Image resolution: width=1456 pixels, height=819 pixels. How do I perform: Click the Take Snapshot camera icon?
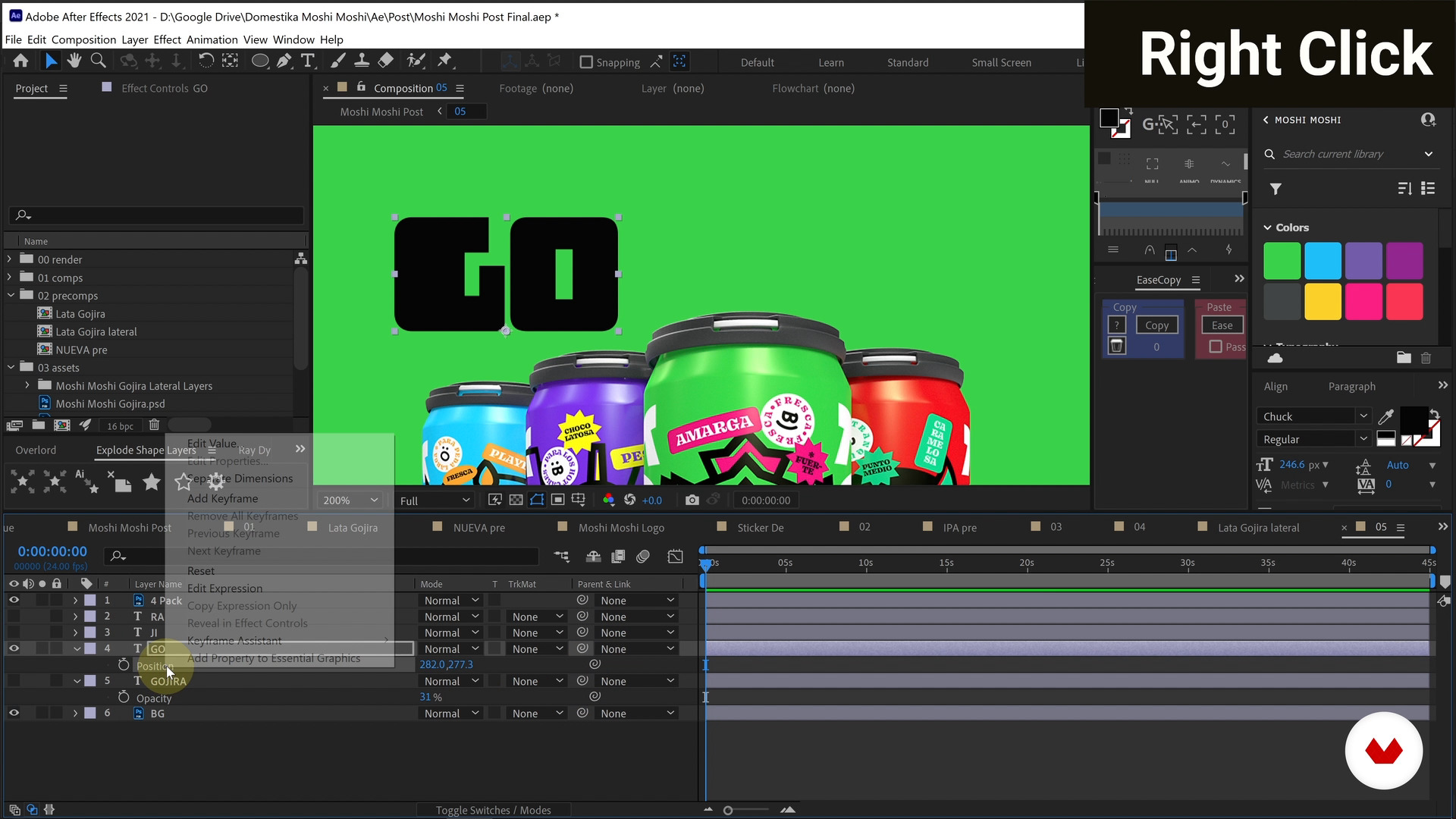pyautogui.click(x=692, y=500)
